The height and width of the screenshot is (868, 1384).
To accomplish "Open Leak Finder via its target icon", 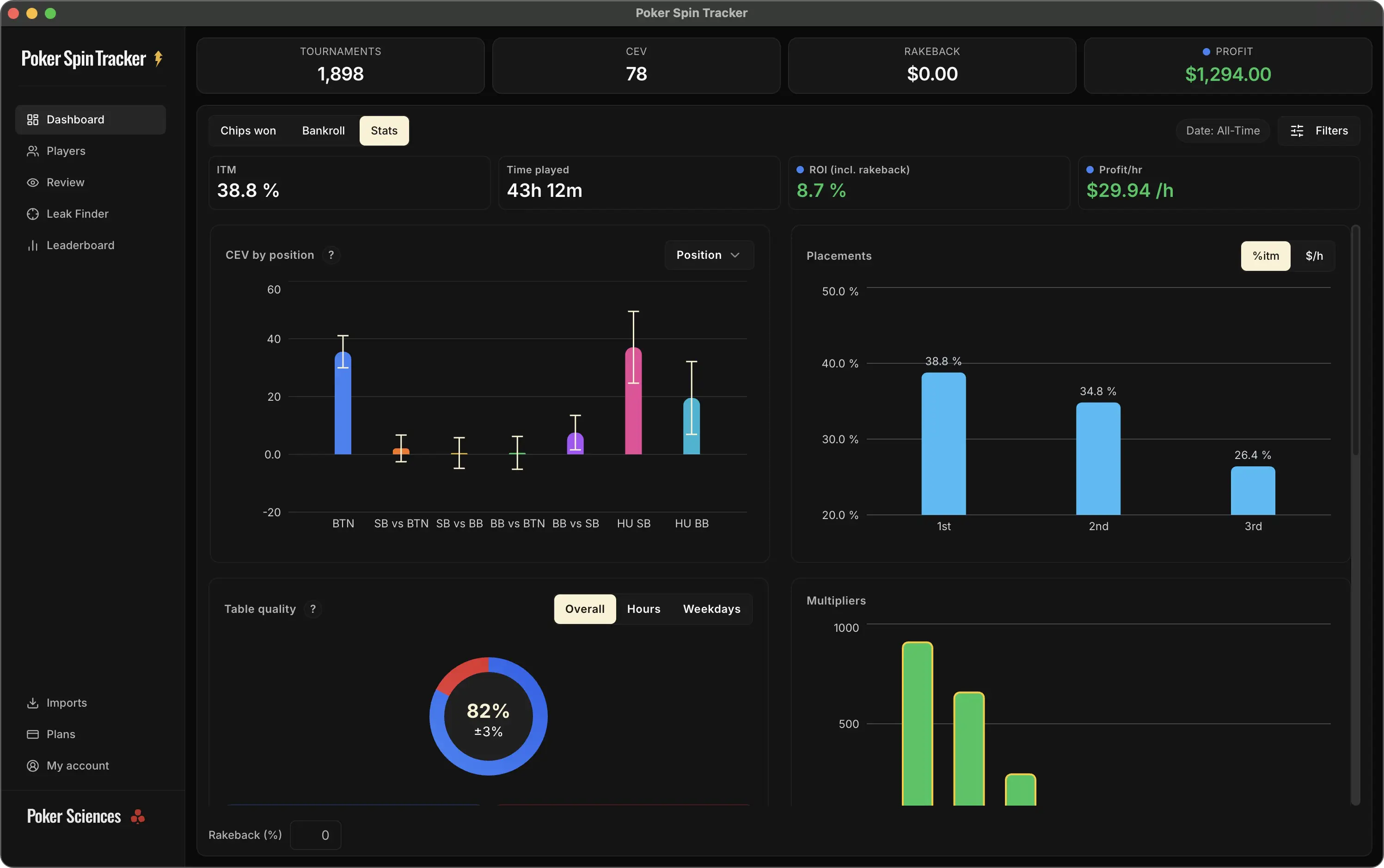I will coord(33,214).
